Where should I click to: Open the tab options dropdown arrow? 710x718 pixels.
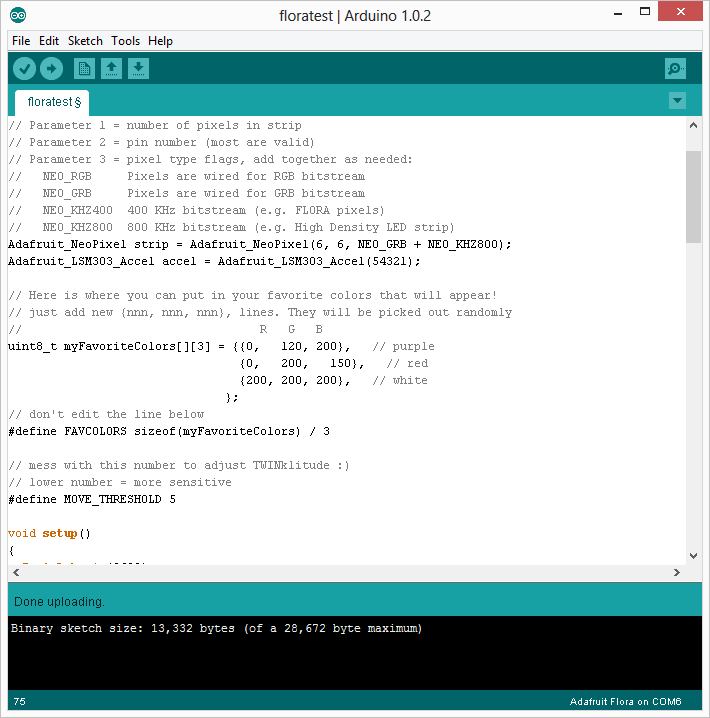677,100
